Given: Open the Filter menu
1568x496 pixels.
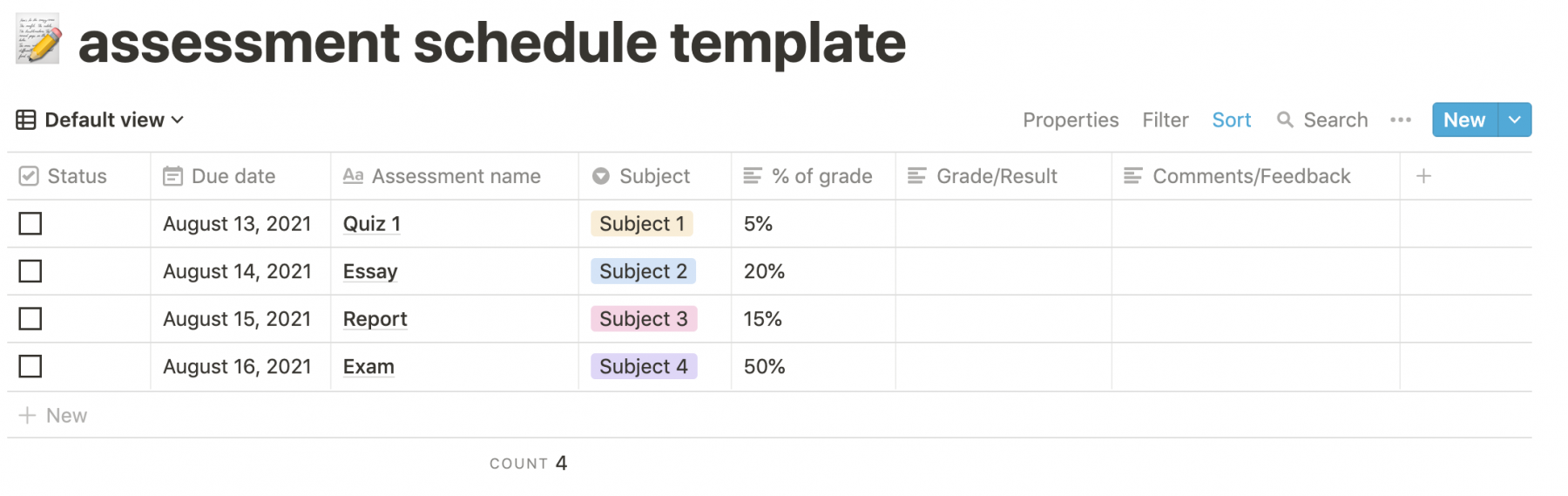Looking at the screenshot, I should click(x=1166, y=120).
